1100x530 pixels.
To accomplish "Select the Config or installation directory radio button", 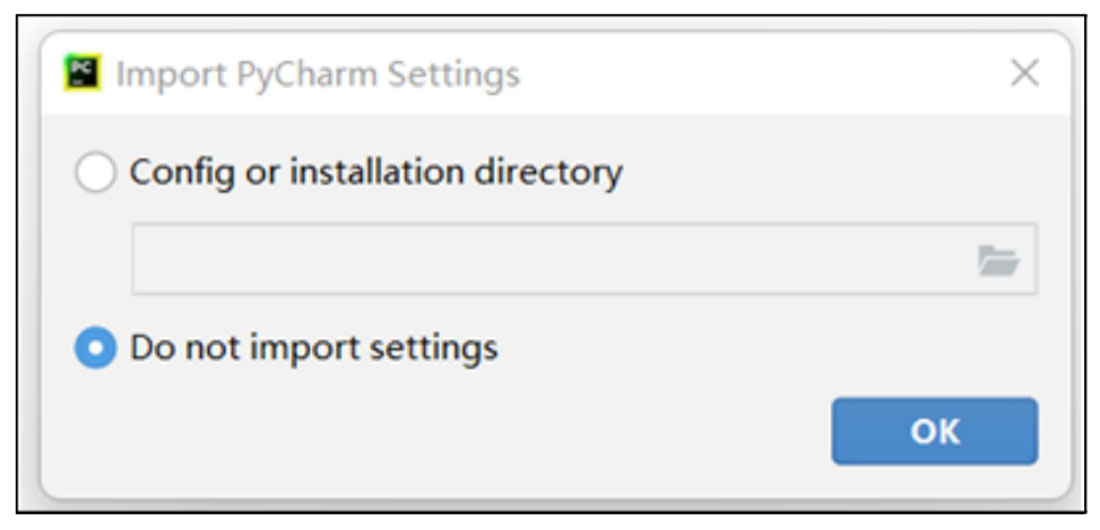I will coord(95,173).
